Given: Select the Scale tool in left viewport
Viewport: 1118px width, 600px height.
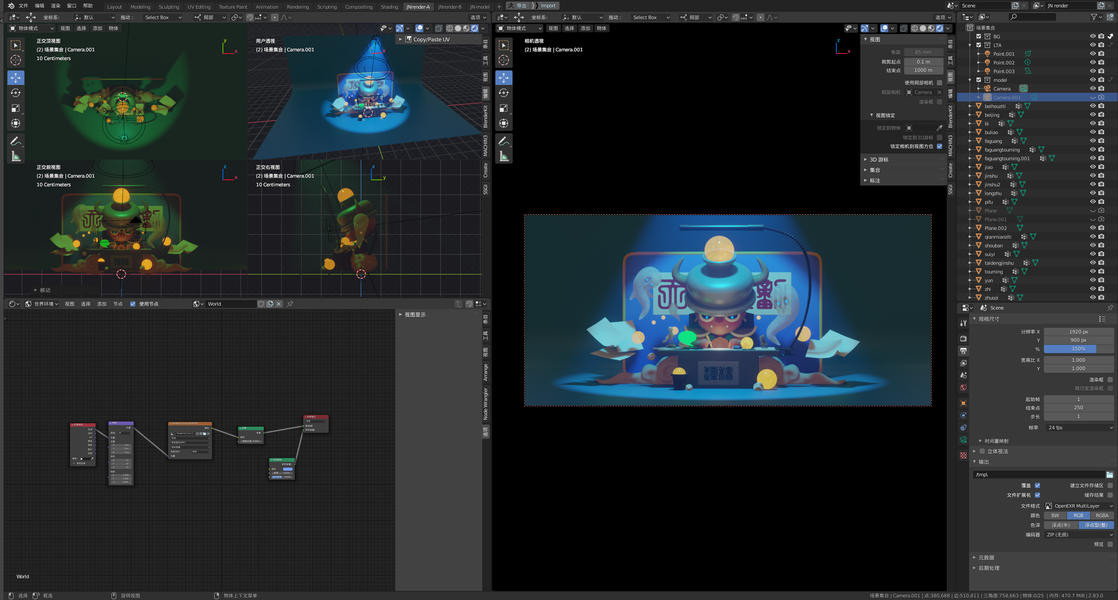Looking at the screenshot, I should [x=16, y=108].
